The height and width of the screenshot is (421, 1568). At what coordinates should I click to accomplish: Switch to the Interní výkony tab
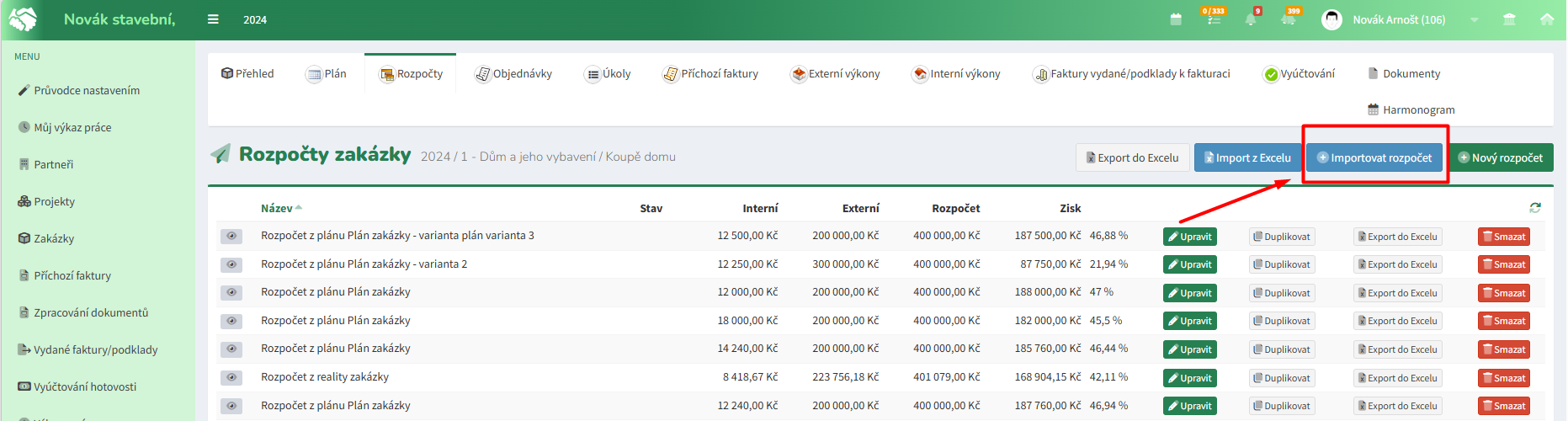(x=956, y=73)
